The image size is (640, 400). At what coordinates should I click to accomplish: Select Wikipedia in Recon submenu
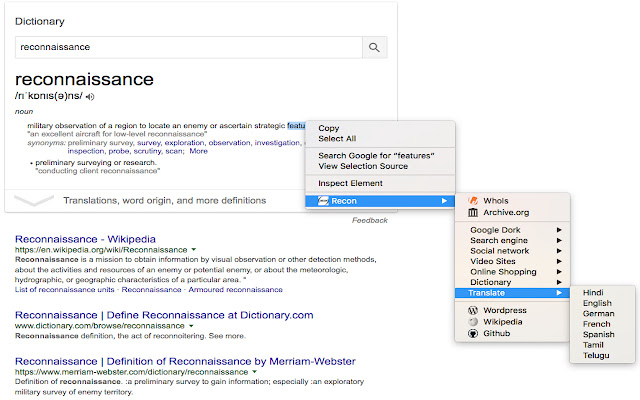pos(512,322)
